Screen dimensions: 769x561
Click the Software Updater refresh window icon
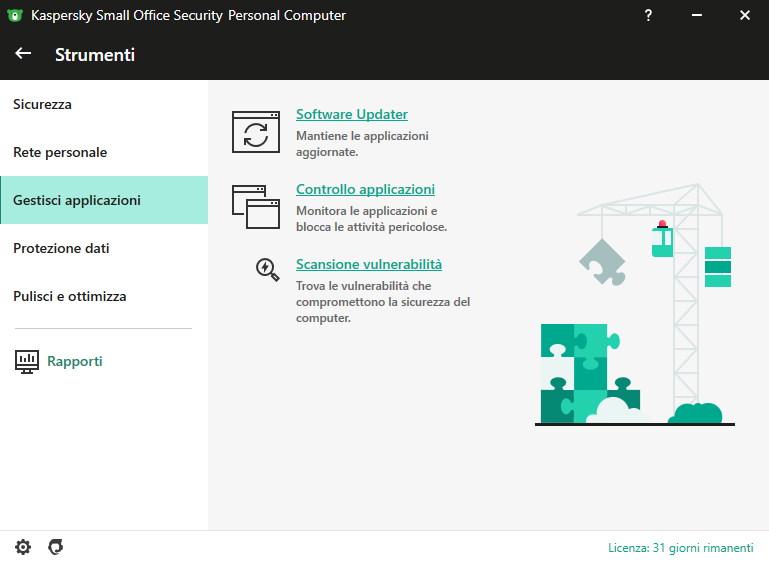coord(256,132)
